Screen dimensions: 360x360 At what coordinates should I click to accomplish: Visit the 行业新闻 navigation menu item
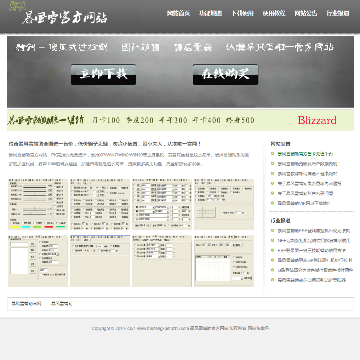pyautogui.click(x=338, y=13)
